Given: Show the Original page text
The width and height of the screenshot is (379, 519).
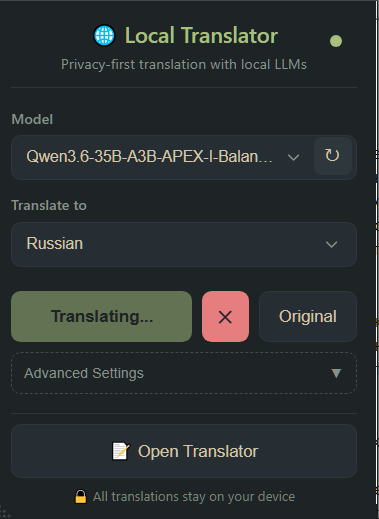Looking at the screenshot, I should pyautogui.click(x=308, y=316).
